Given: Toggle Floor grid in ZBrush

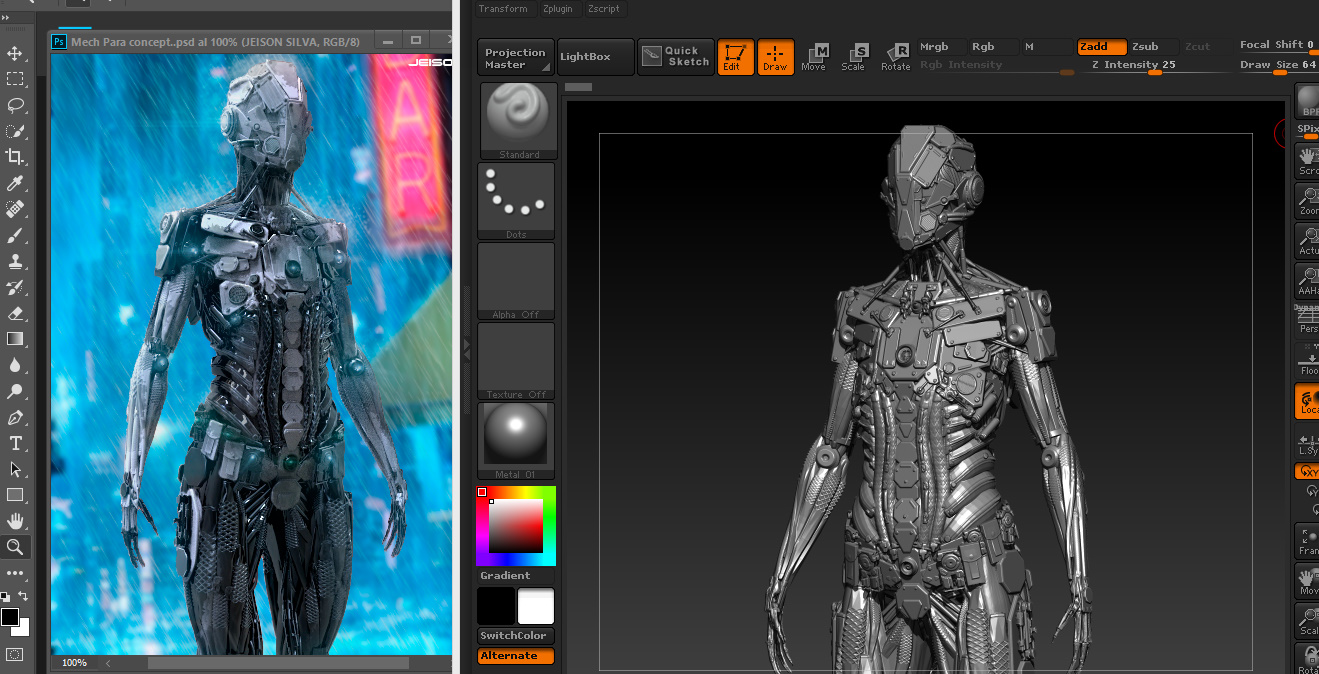Looking at the screenshot, I should tap(1308, 361).
